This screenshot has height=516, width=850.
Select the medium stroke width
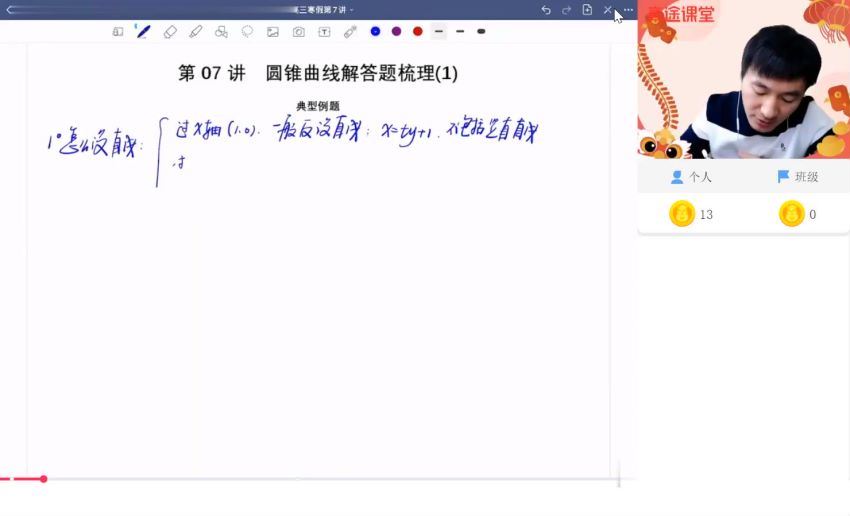(x=460, y=31)
